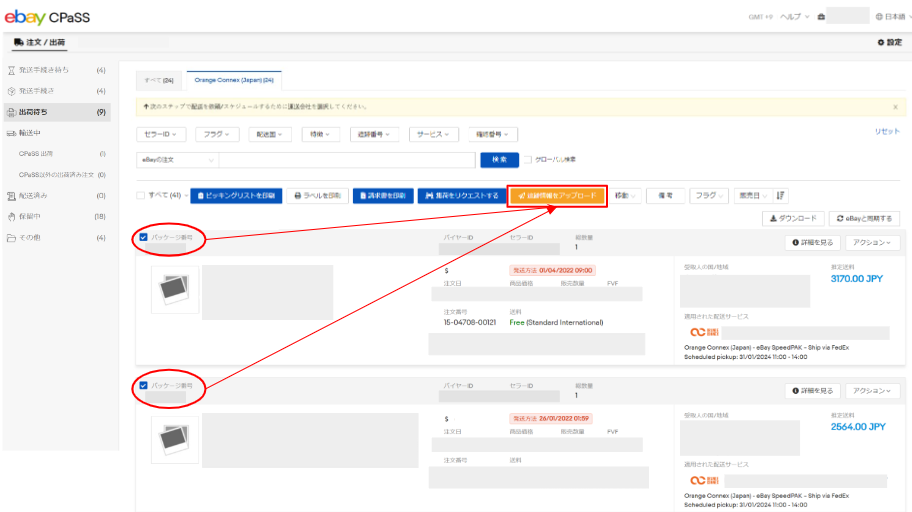
Task: Click the sort order icon beside 販売日
Action: pyautogui.click(x=781, y=196)
